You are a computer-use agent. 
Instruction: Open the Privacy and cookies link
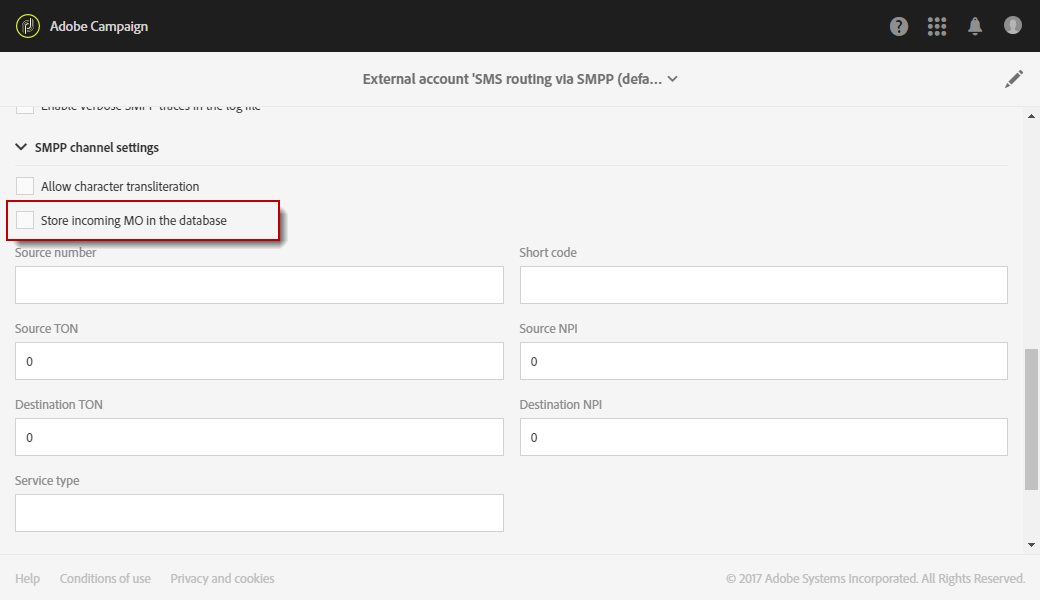[222, 578]
